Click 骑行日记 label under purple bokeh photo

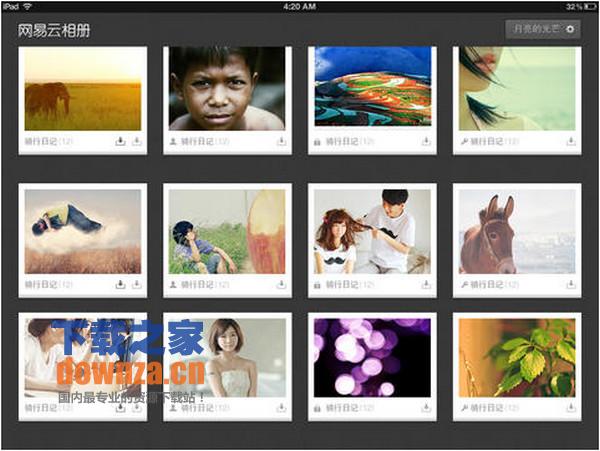click(x=342, y=408)
